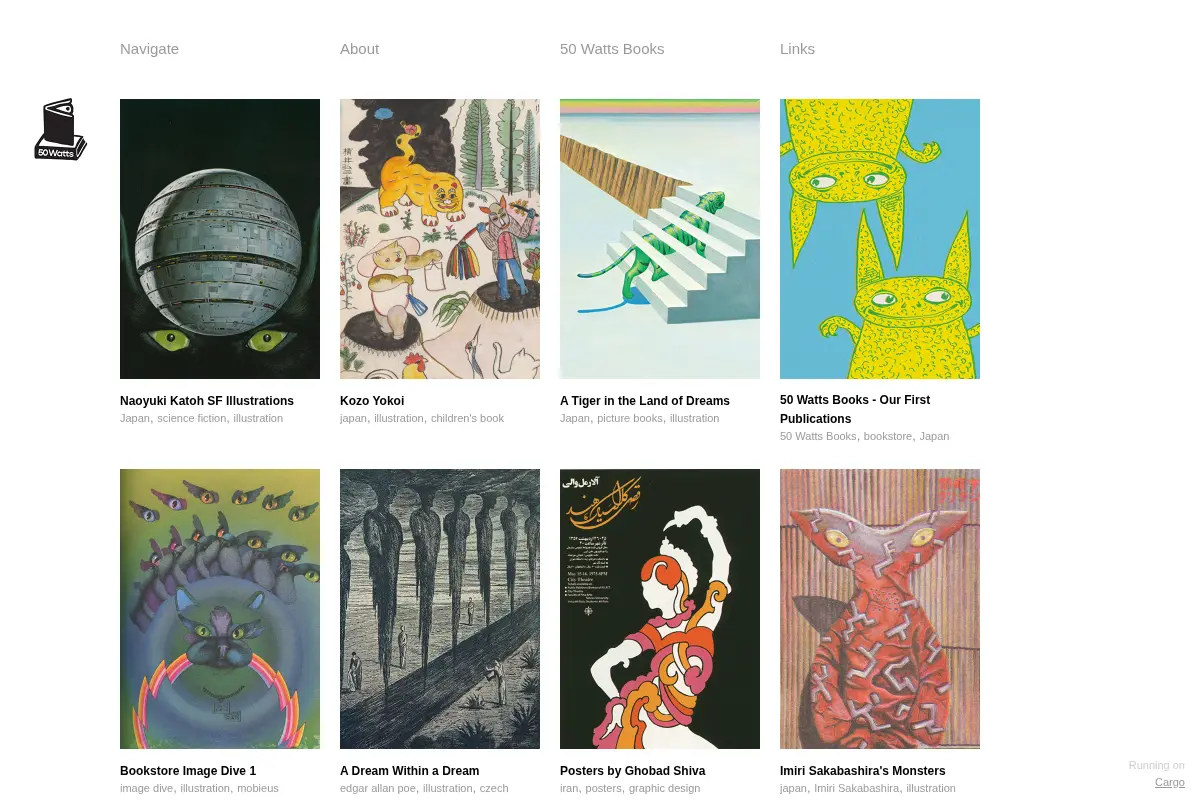The width and height of the screenshot is (1200, 800).
Task: Open the Dream Within a Dream engraving
Action: [x=440, y=609]
